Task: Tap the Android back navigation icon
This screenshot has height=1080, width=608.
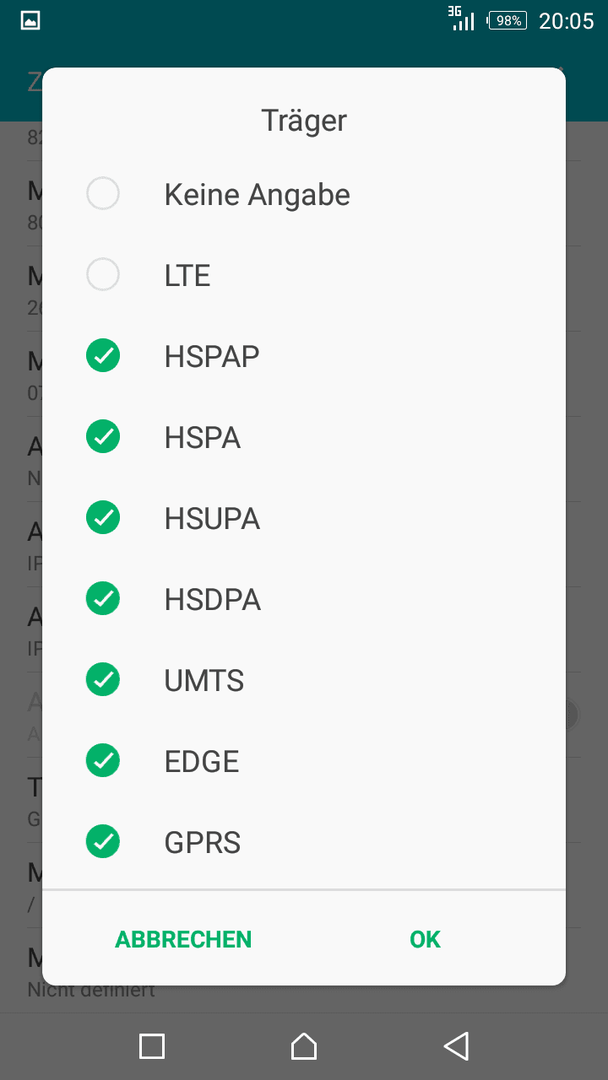Action: pos(457,1046)
